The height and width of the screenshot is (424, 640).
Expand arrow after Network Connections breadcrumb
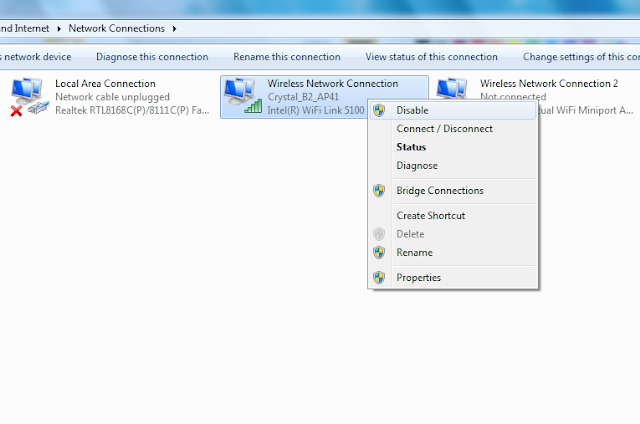coord(175,29)
